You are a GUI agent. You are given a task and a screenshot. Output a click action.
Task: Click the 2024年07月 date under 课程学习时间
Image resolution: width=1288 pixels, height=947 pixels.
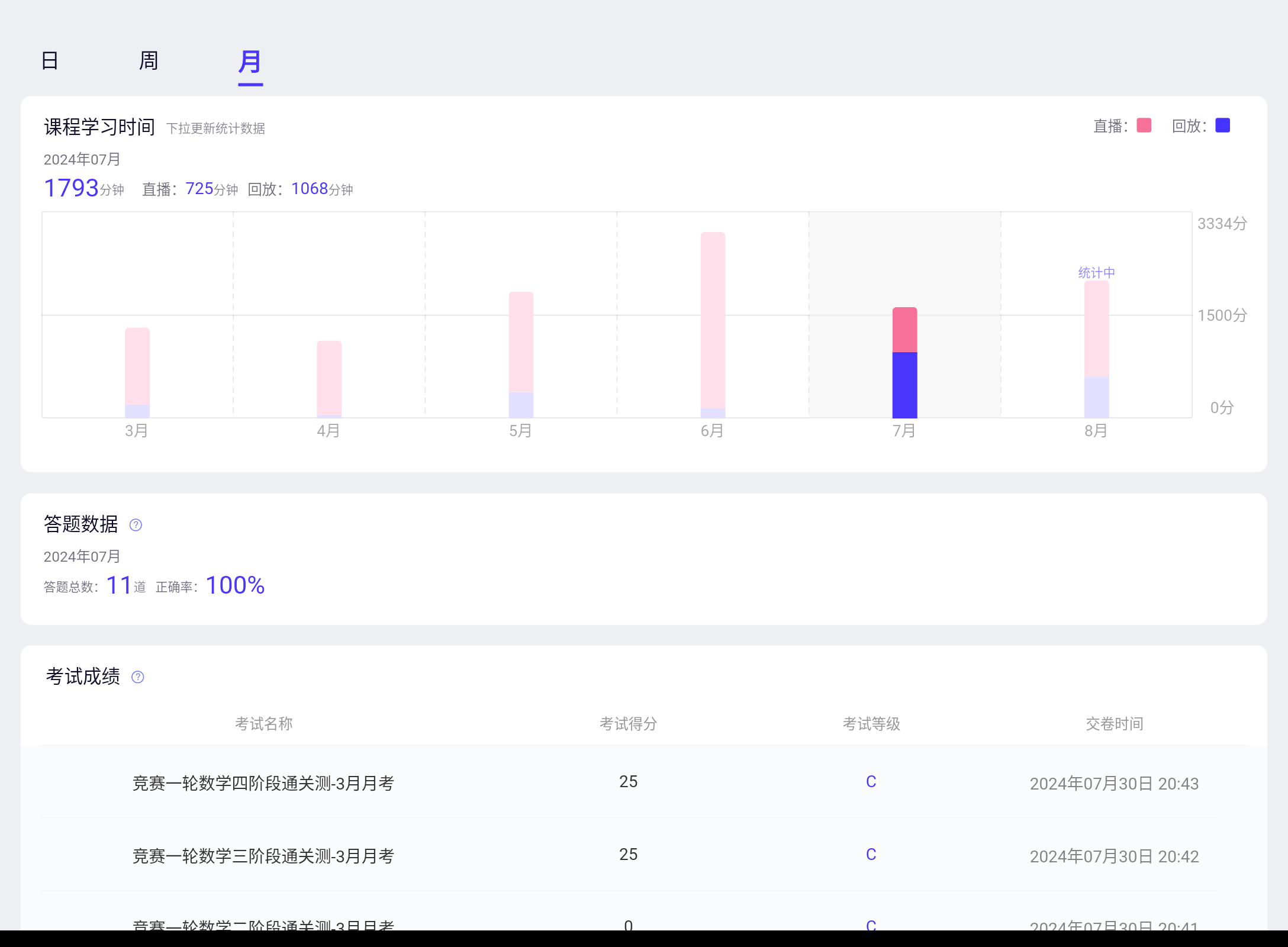click(82, 159)
